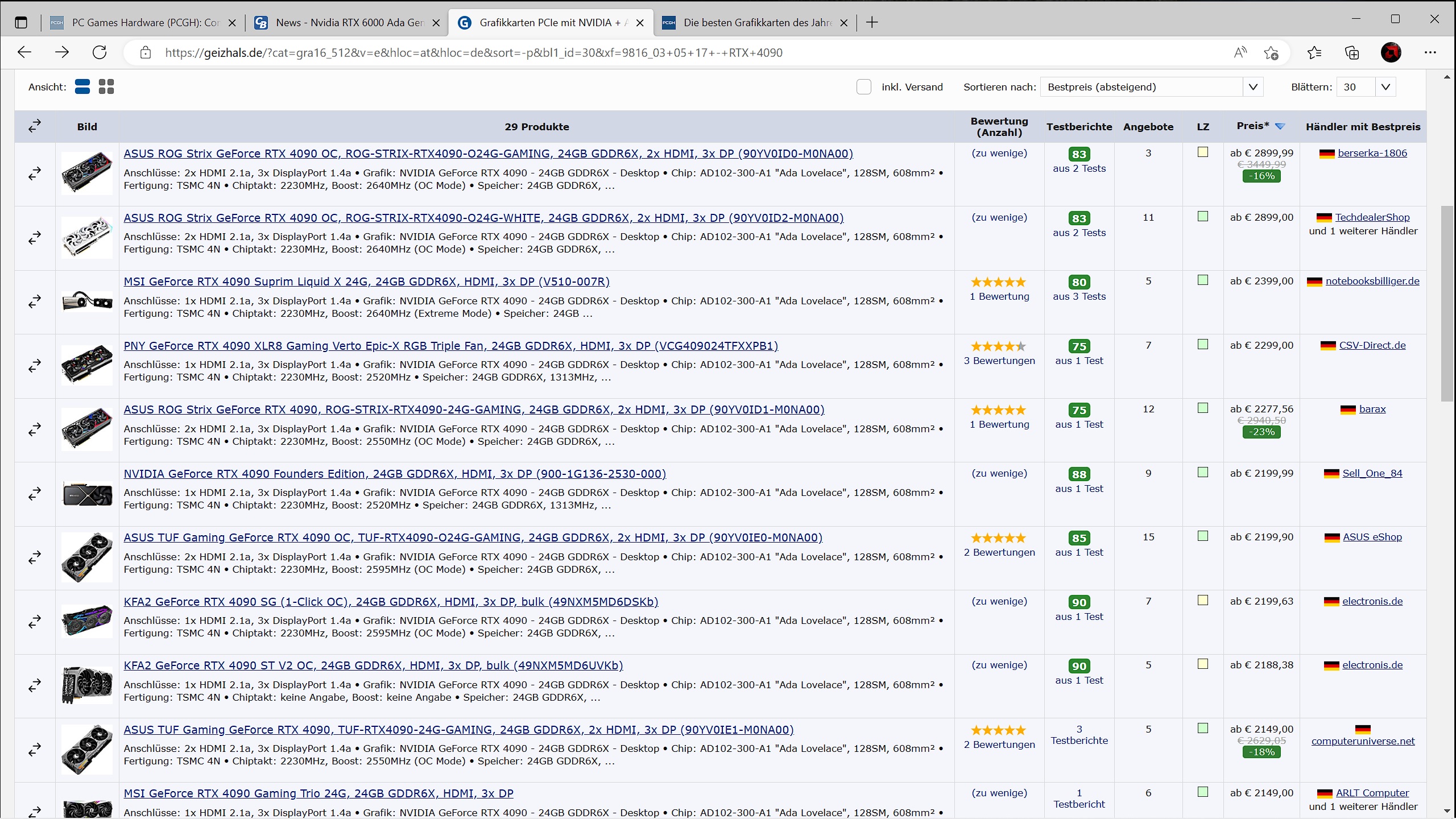Click ASUS TUF Gaming OC thumbnail image
Screen dimensions: 1456x819
(87, 557)
